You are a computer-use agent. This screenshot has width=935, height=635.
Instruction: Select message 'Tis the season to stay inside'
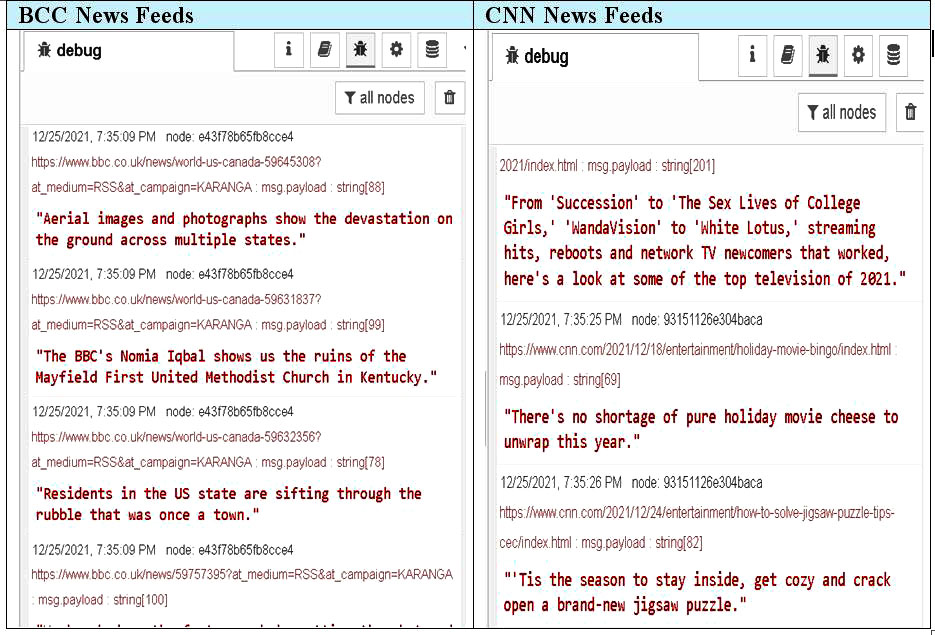coord(697,592)
